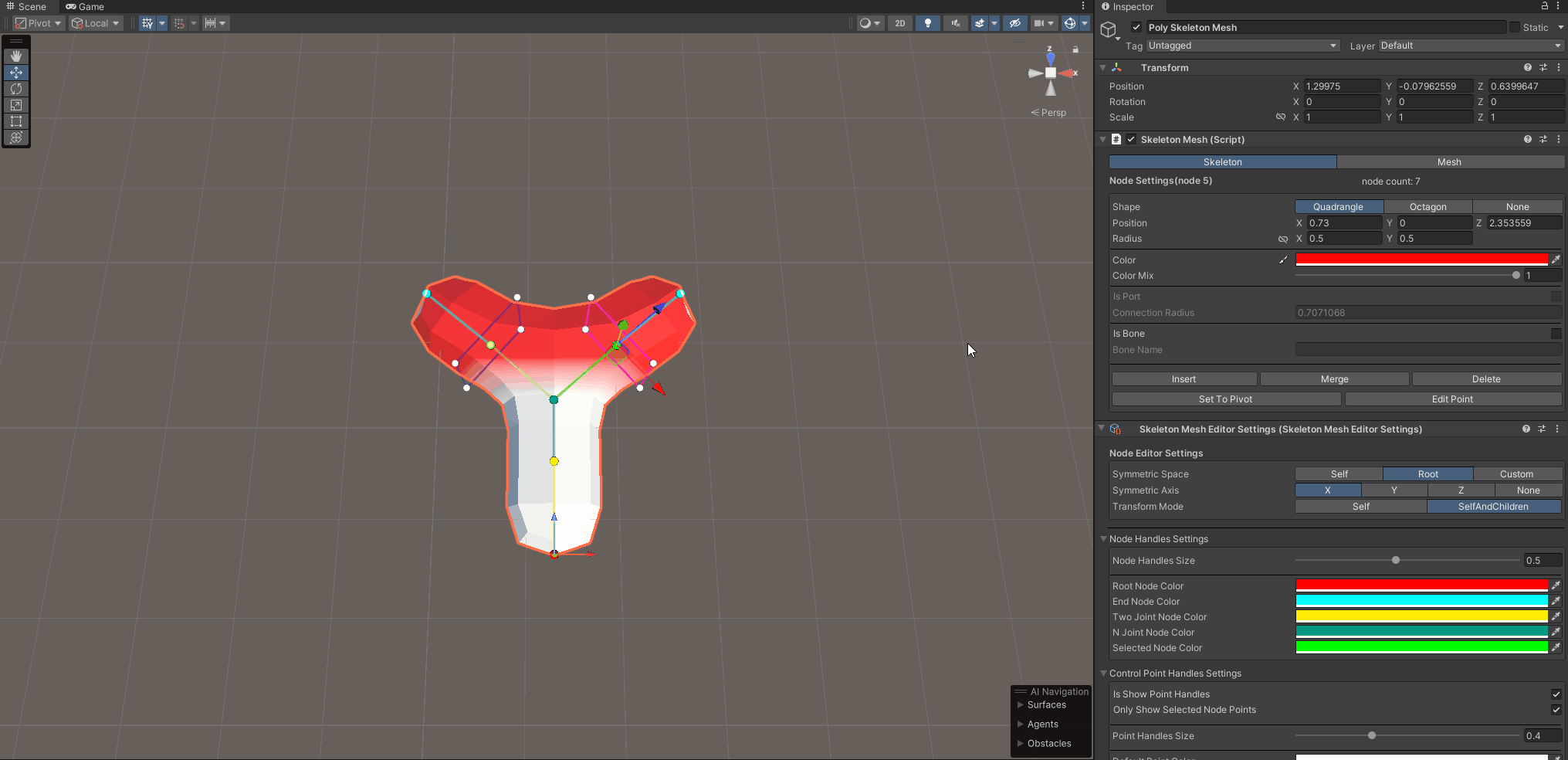Switch to the Mesh tab

click(x=1449, y=162)
